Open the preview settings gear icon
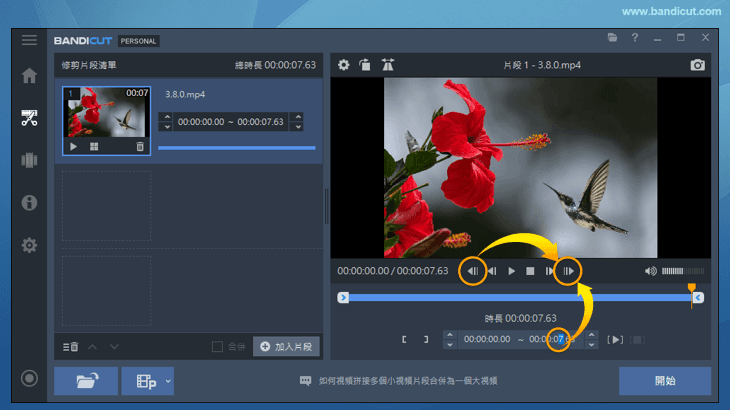The height and width of the screenshot is (410, 730). (344, 65)
